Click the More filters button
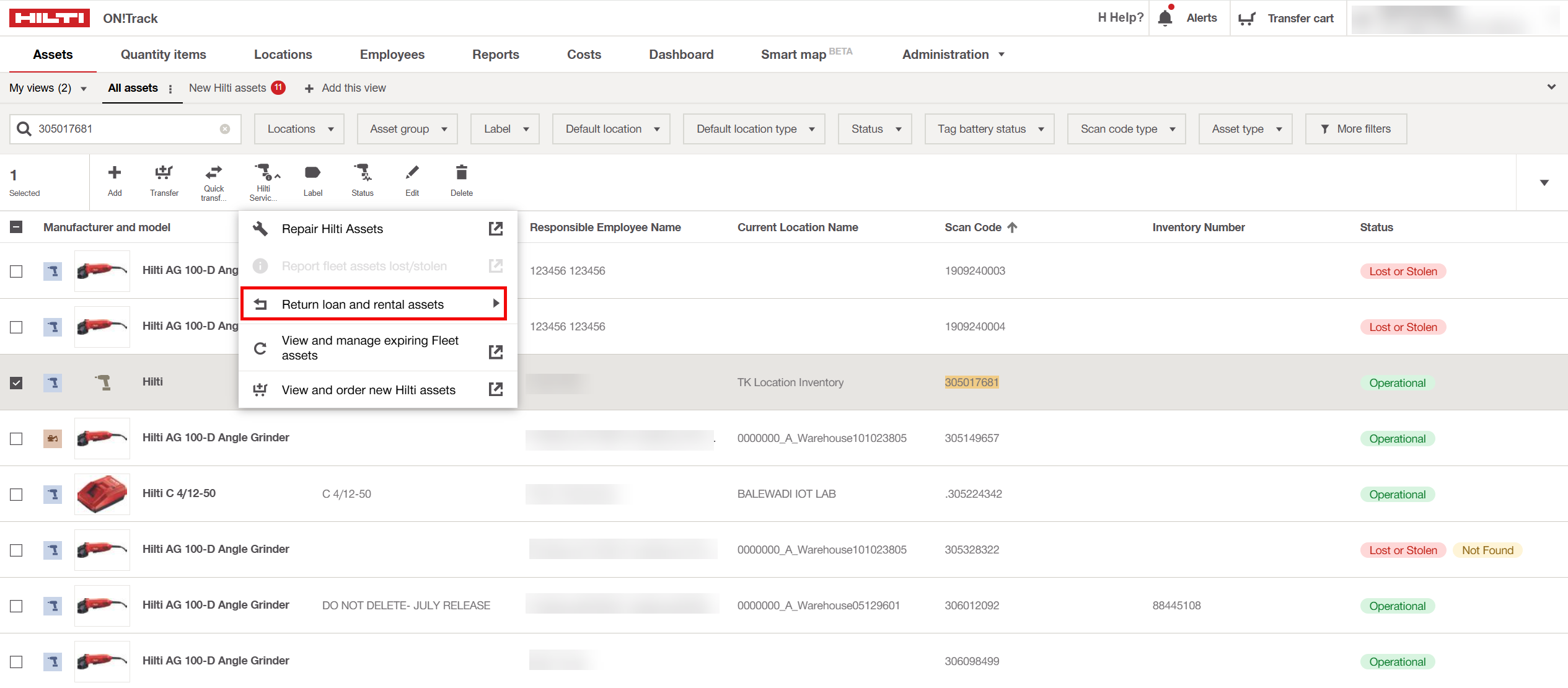 pos(1355,129)
